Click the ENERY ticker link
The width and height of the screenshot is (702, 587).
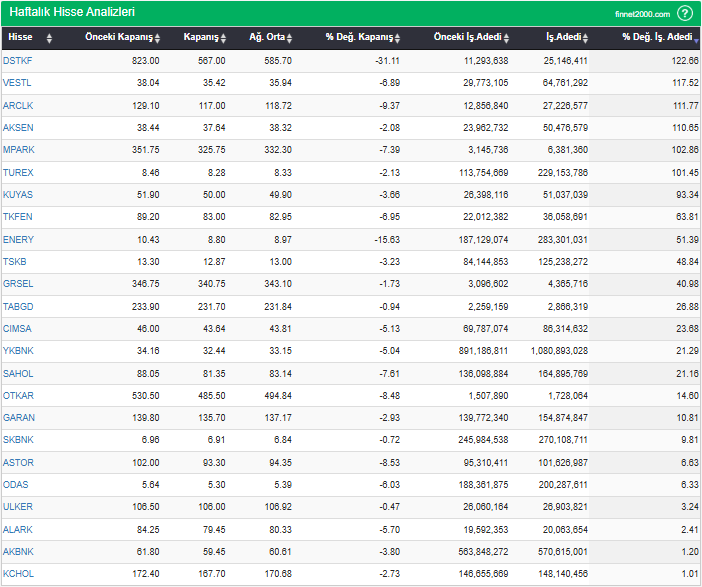click(x=18, y=240)
